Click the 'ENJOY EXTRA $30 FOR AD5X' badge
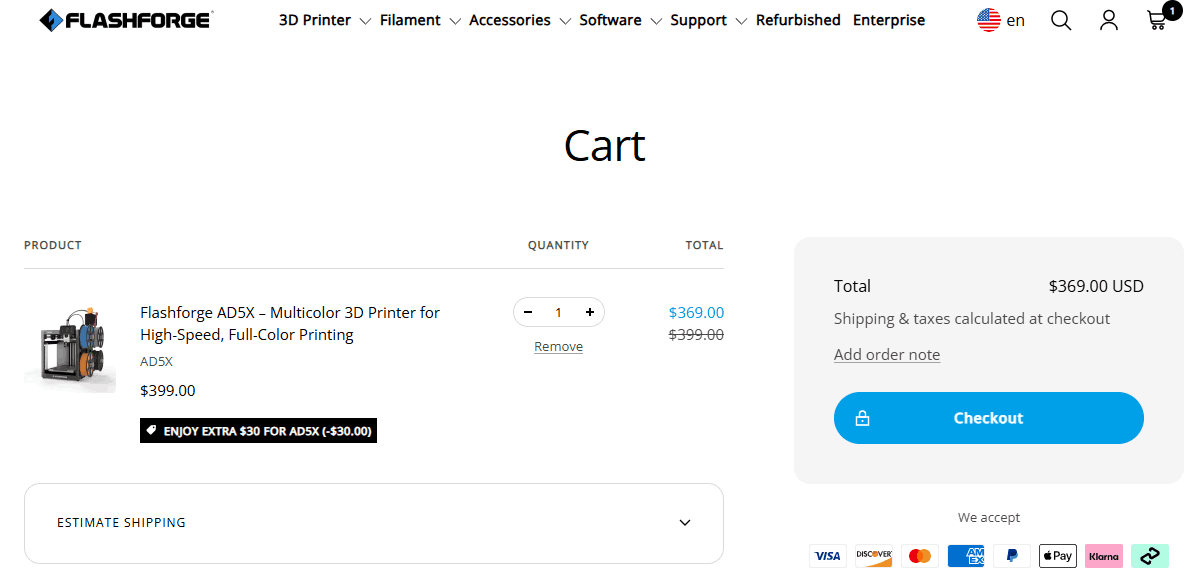Screen dimensions: 1199x574 tap(258, 430)
